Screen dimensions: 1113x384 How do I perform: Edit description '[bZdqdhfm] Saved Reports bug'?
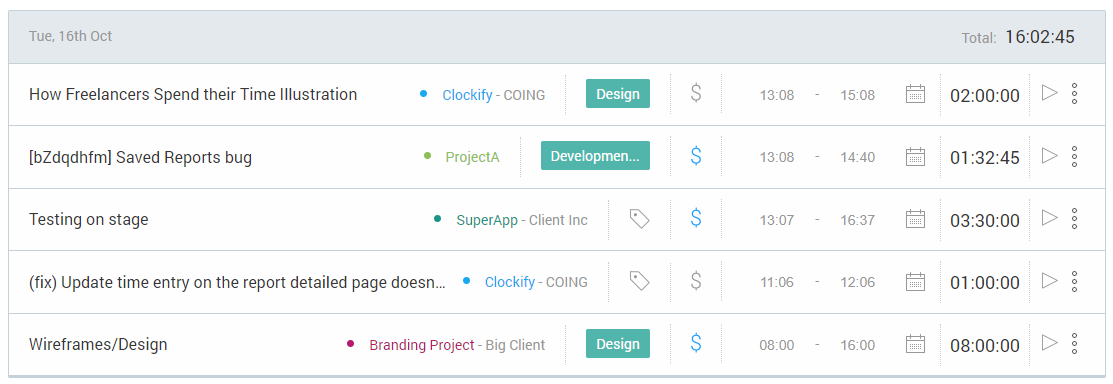tap(141, 158)
